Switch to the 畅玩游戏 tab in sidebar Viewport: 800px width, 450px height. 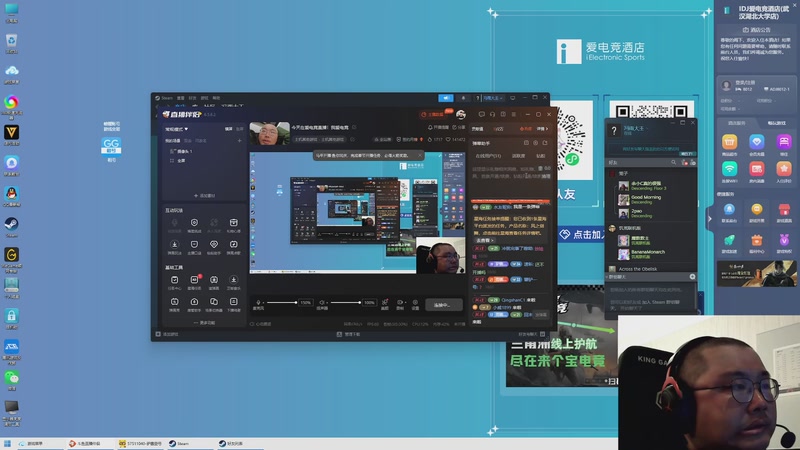(x=777, y=123)
